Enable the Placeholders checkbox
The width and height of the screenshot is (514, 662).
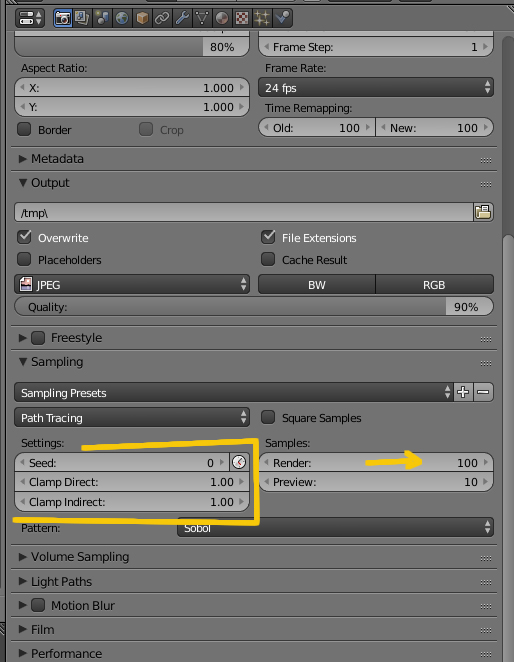[24, 259]
